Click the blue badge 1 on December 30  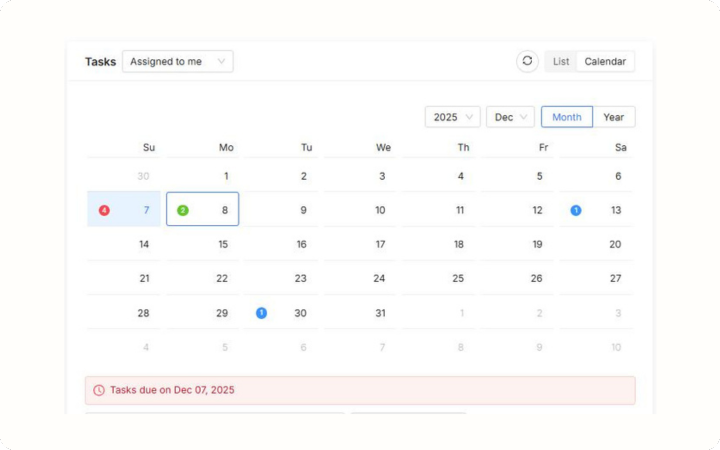(x=261, y=313)
